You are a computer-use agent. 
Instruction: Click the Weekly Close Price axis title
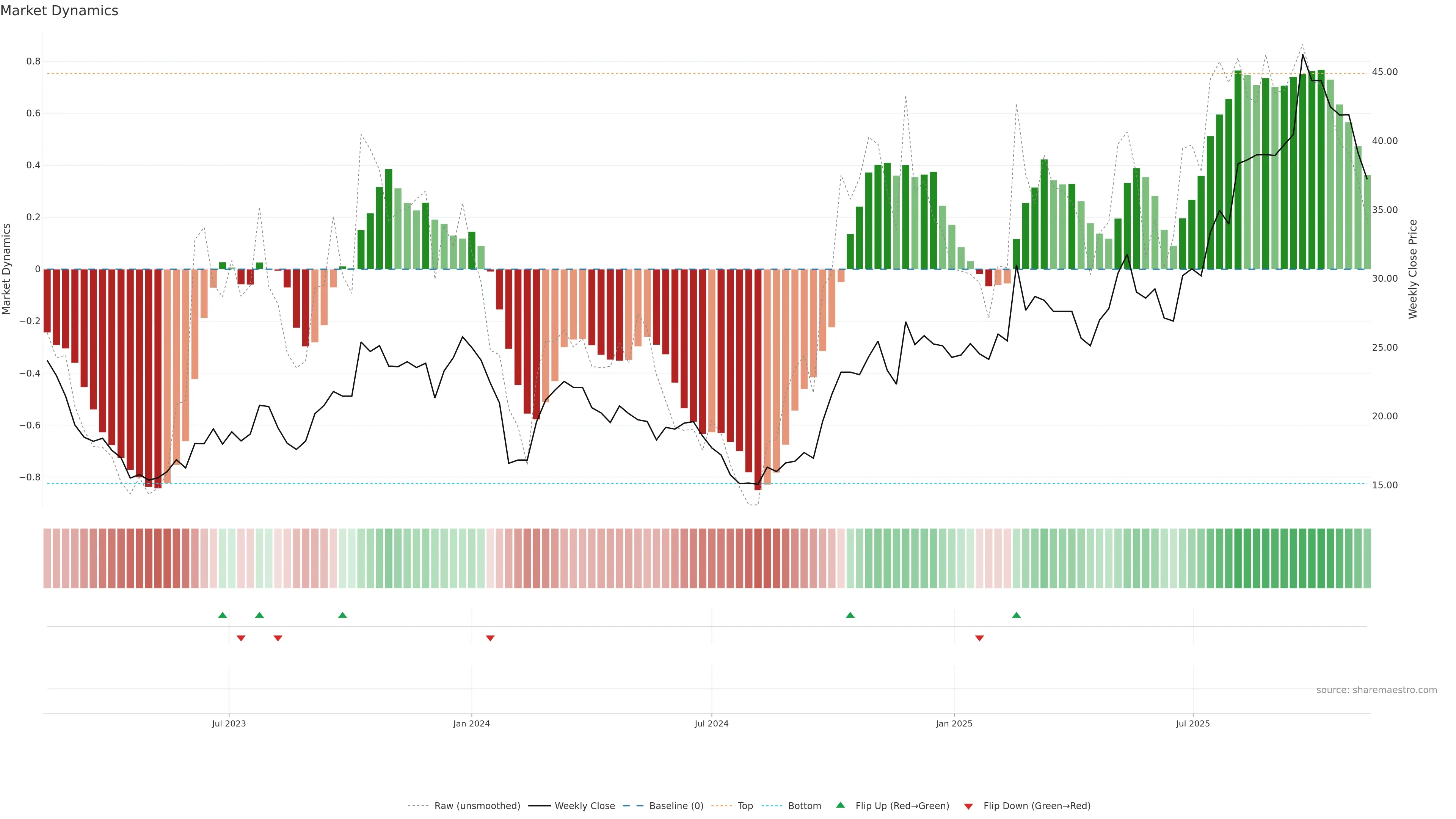click(x=1412, y=269)
